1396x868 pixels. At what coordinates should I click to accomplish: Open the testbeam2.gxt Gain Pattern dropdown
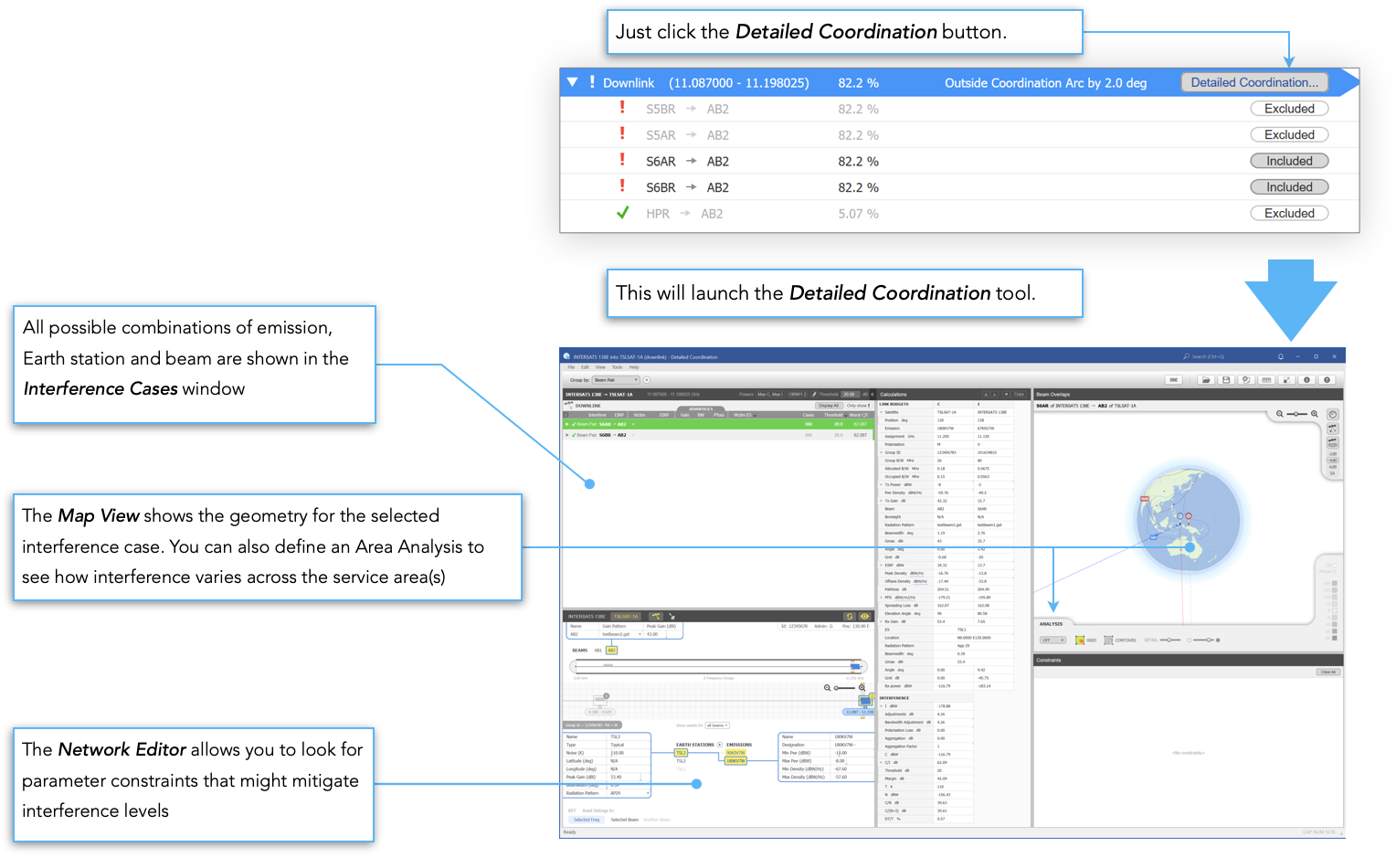pyautogui.click(x=621, y=634)
